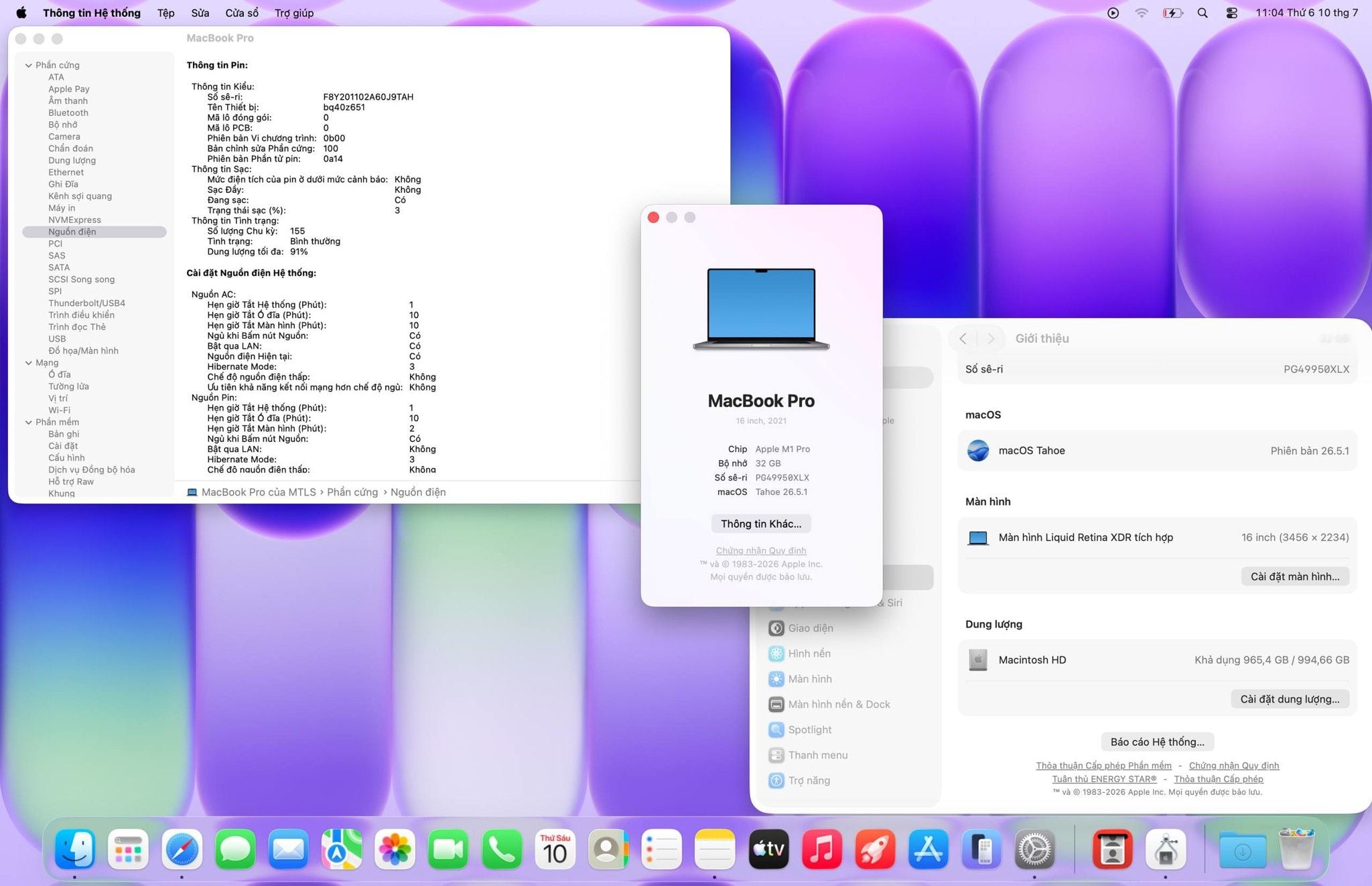Open the Thỏa thuận Cấp phép Phần mềm link

[1103, 765]
